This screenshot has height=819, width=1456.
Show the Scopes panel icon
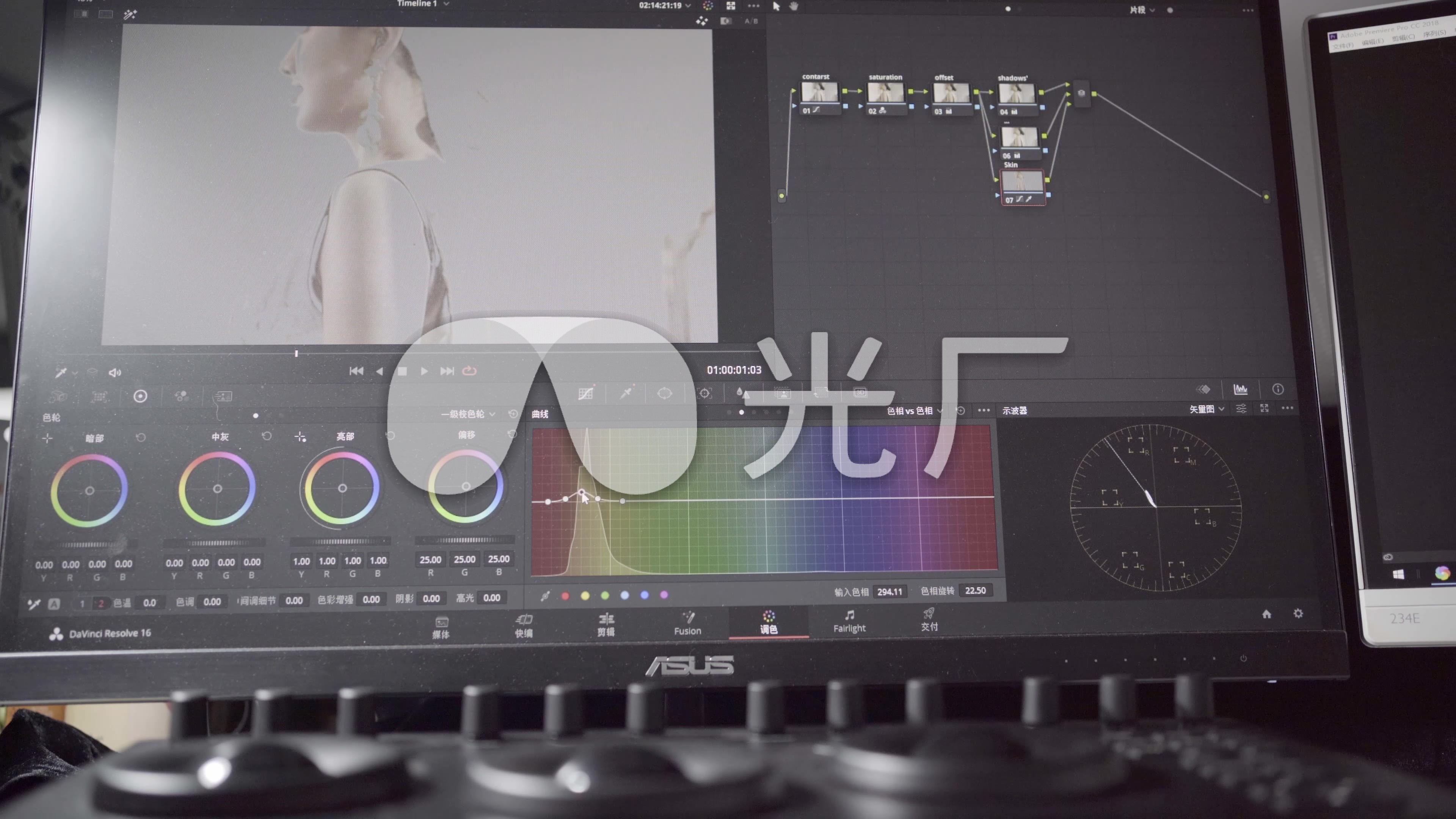[1241, 389]
